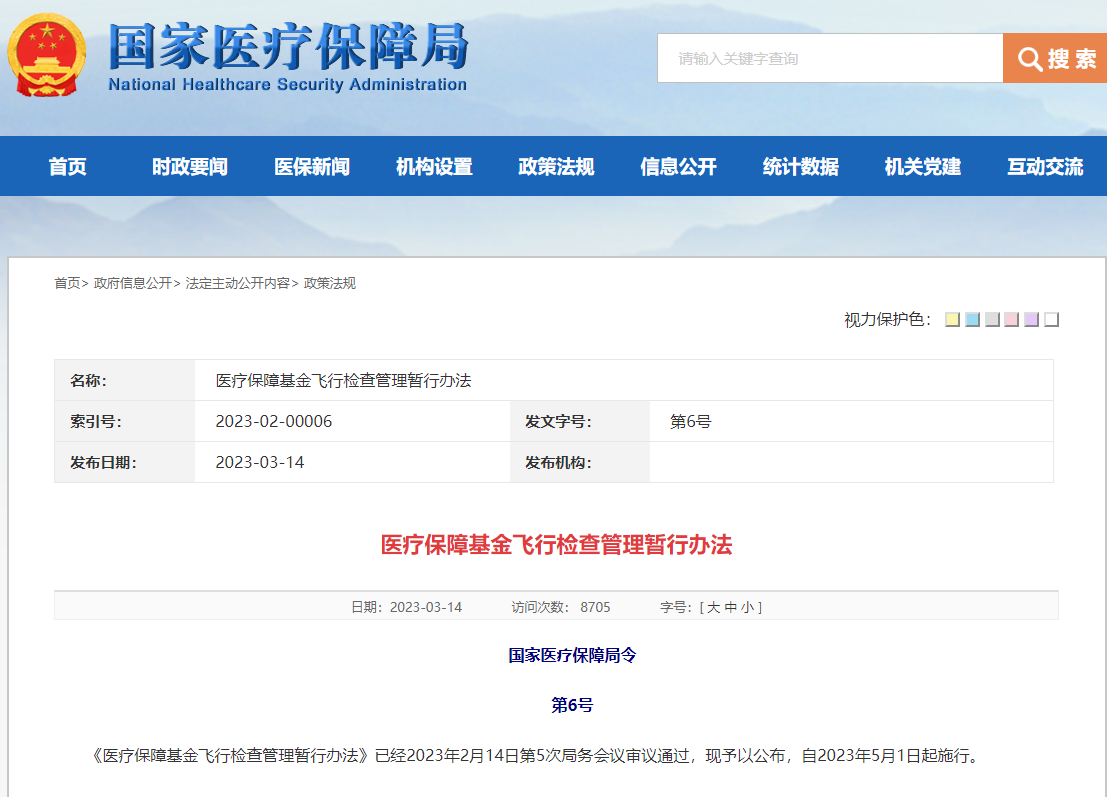This screenshot has width=1107, height=797.
Task: Go to 互动交流 navigation item
Action: point(1045,167)
